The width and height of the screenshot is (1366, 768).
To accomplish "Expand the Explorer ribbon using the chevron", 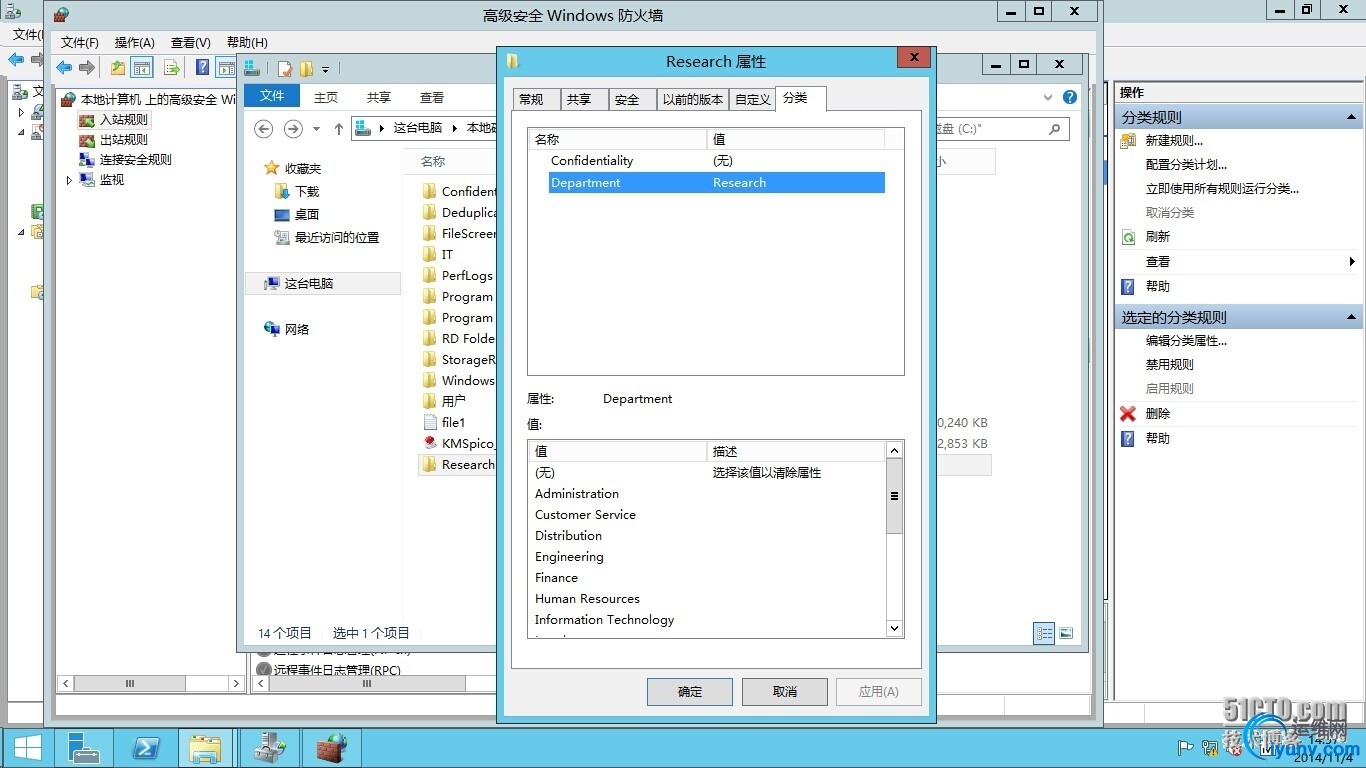I will click(x=1048, y=97).
